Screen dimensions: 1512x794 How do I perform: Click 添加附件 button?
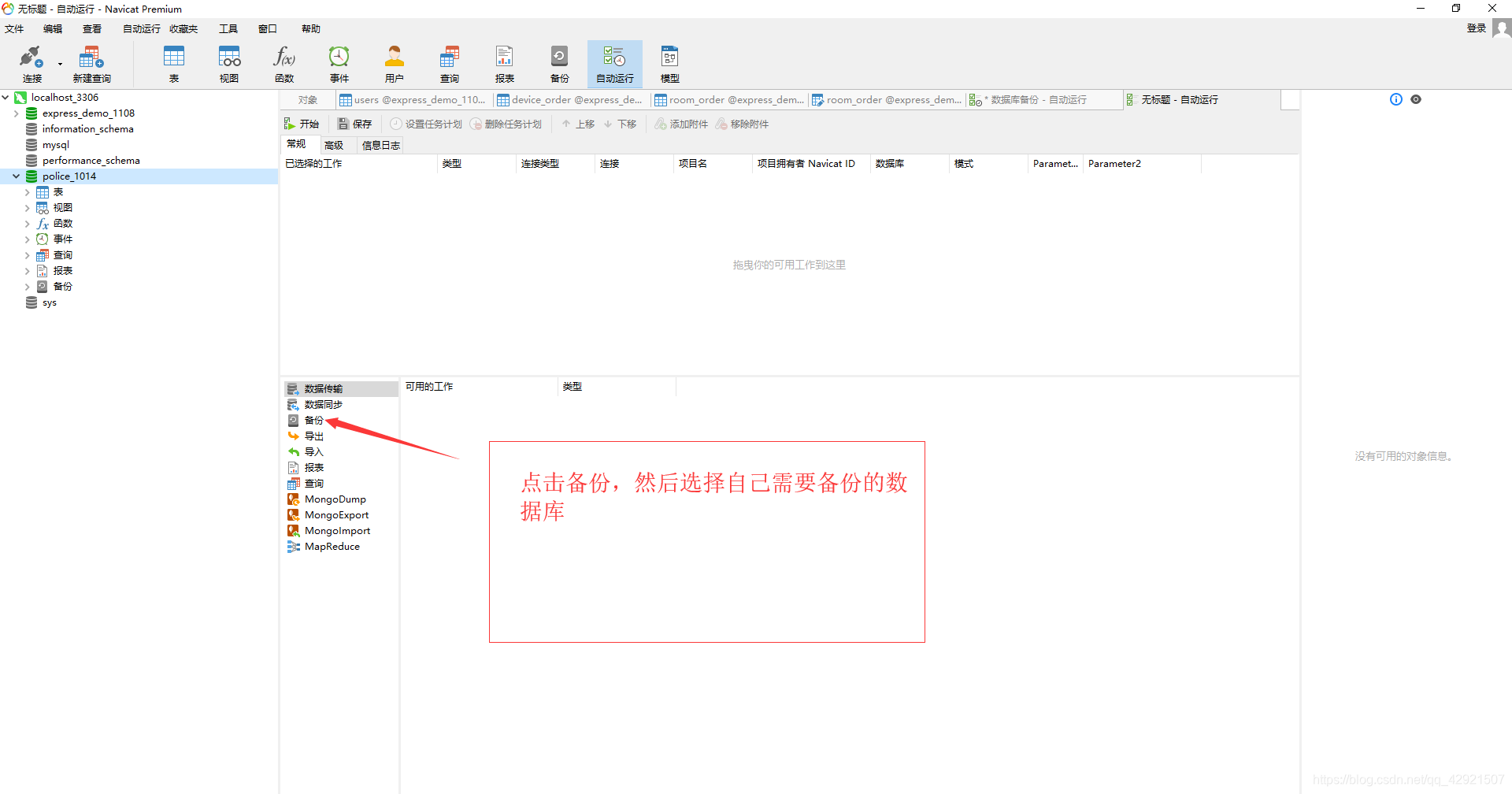[681, 124]
